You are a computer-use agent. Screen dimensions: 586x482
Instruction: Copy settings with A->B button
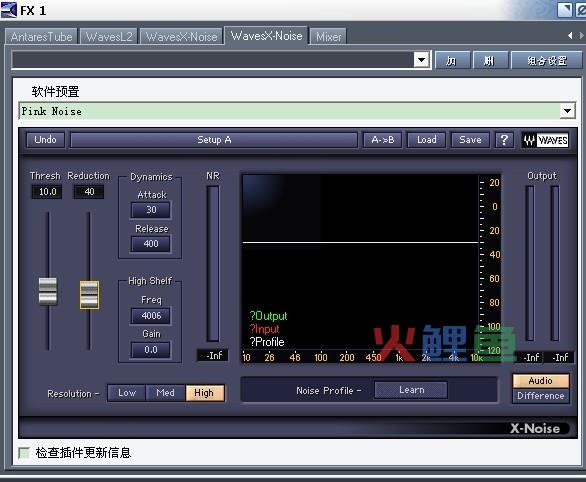[382, 140]
